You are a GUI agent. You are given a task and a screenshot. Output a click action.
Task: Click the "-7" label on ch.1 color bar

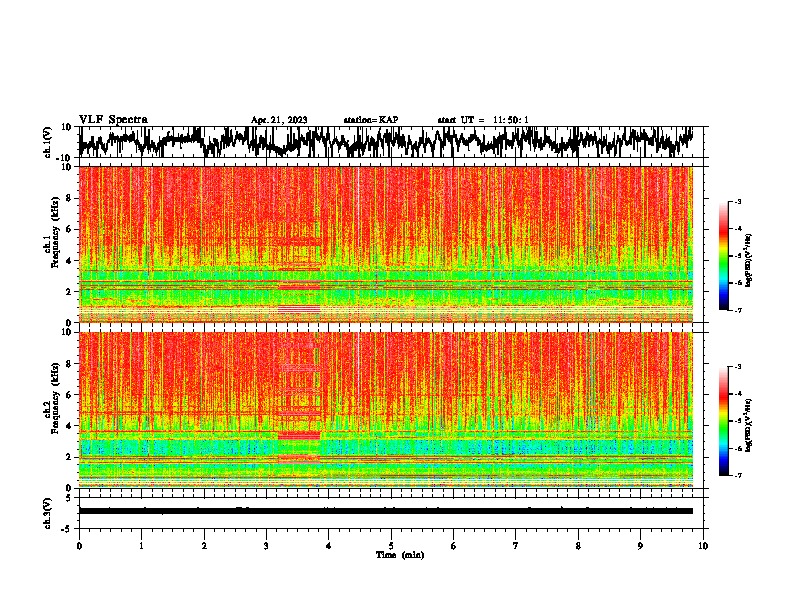click(738, 310)
